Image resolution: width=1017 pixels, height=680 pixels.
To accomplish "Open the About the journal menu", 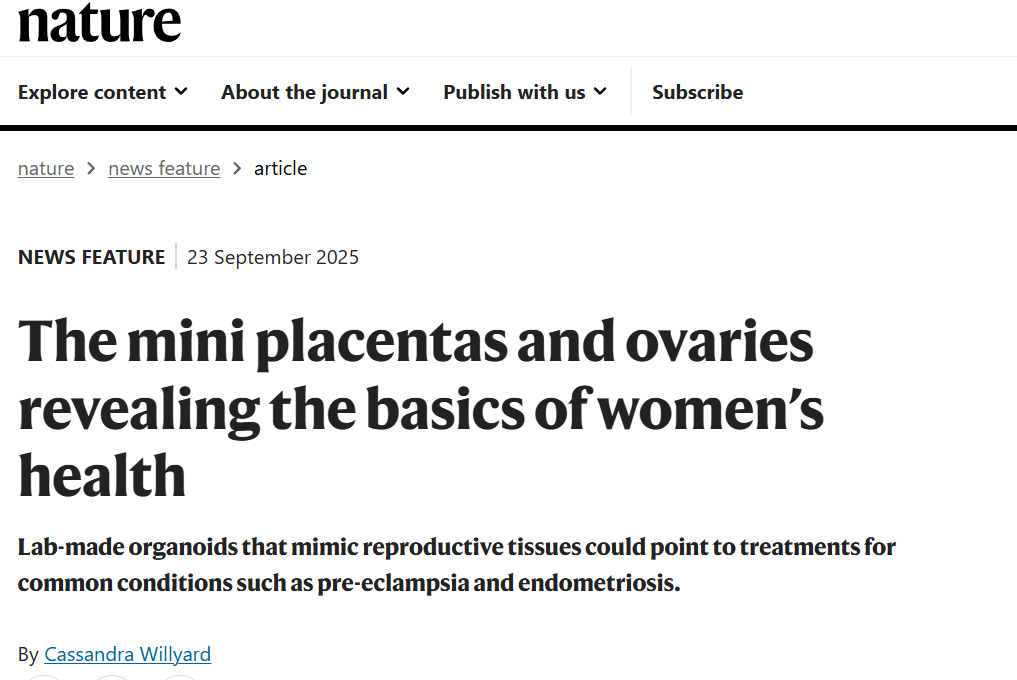I will (304, 92).
